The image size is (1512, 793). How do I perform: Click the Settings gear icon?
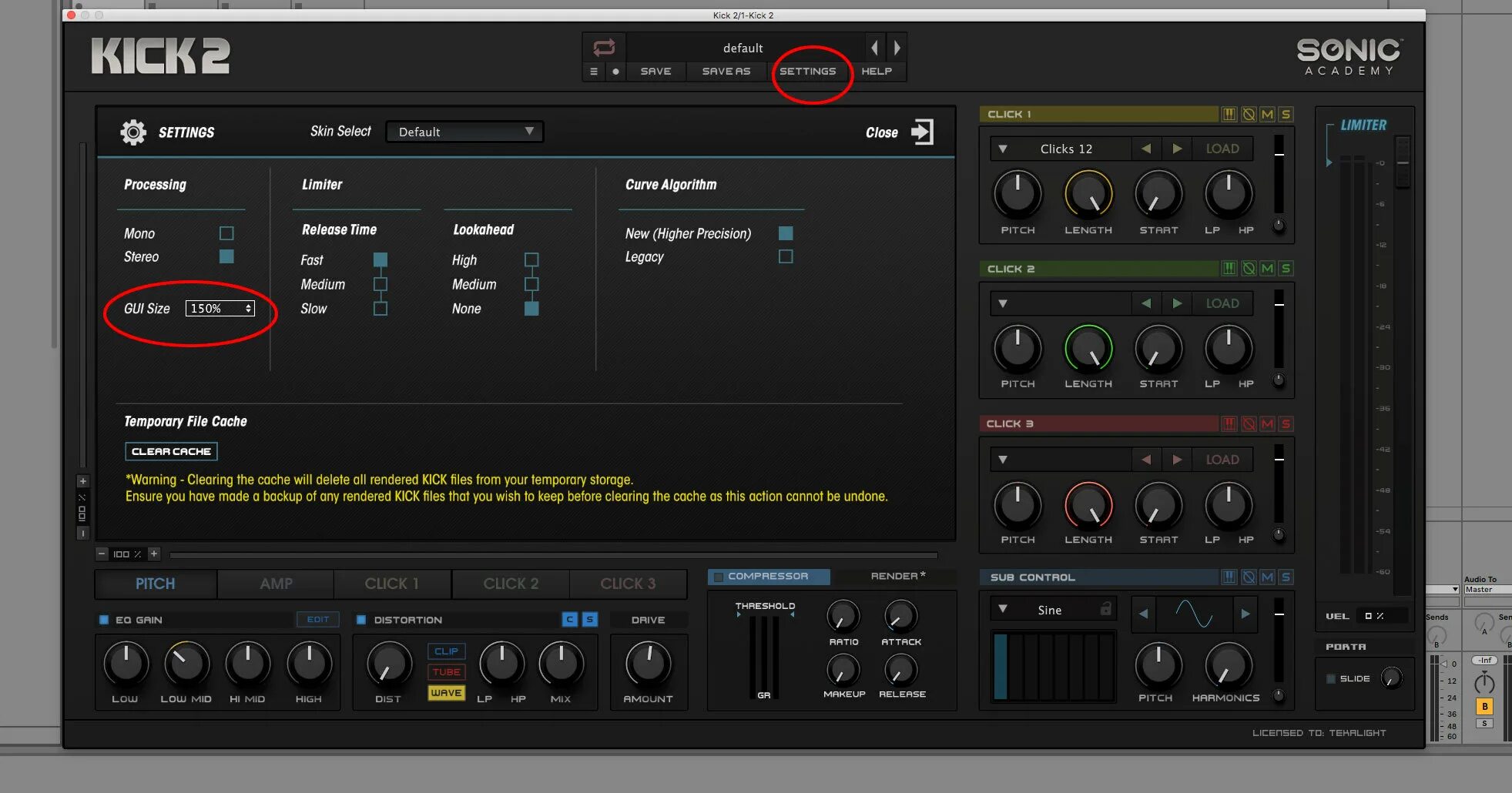tap(133, 132)
